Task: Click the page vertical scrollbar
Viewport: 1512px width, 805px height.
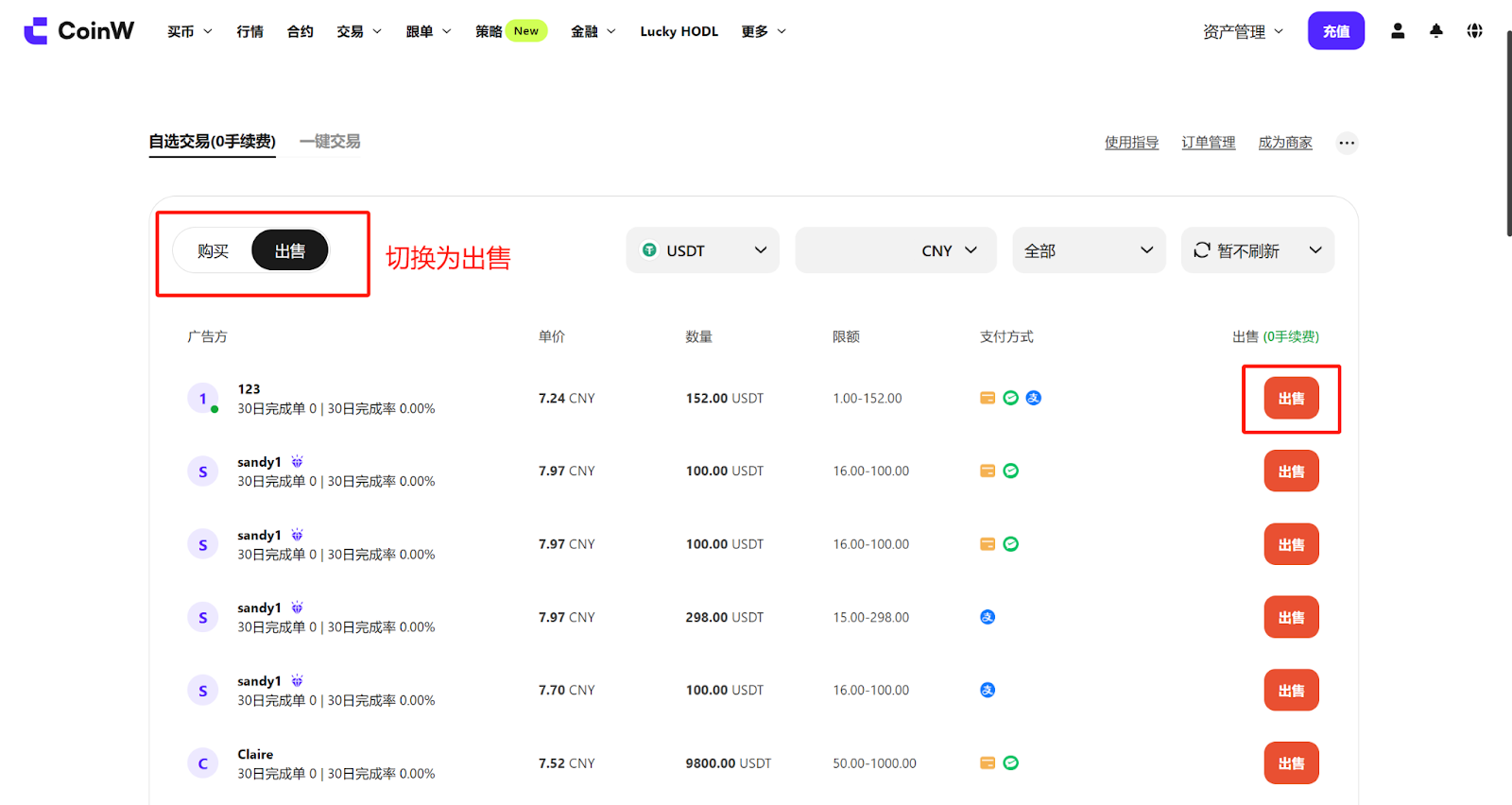Action: [1508, 132]
